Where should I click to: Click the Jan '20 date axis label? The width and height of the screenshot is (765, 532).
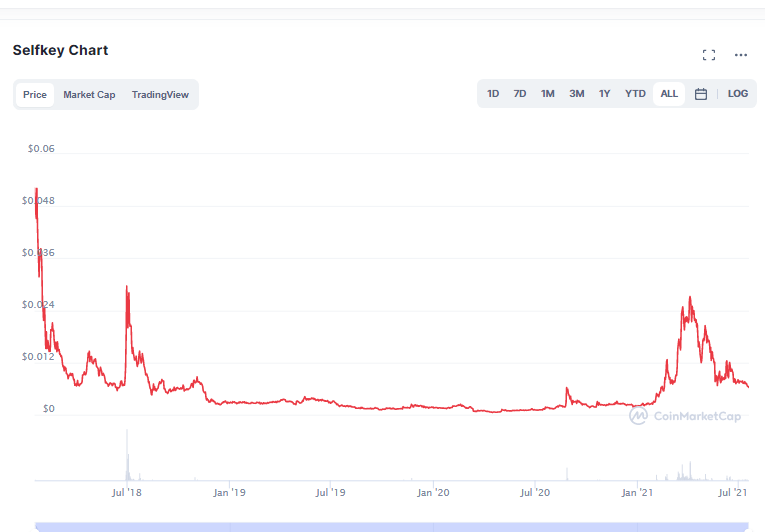(433, 492)
